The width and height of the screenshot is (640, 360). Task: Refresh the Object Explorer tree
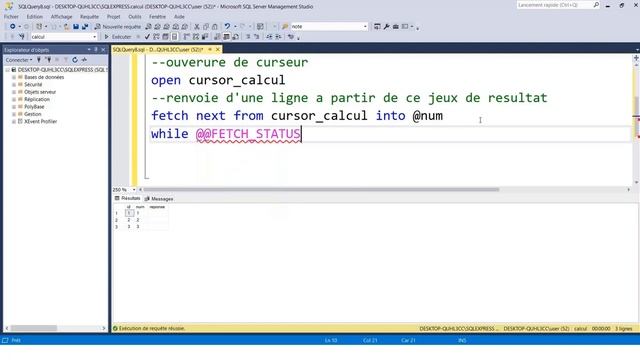click(75, 60)
